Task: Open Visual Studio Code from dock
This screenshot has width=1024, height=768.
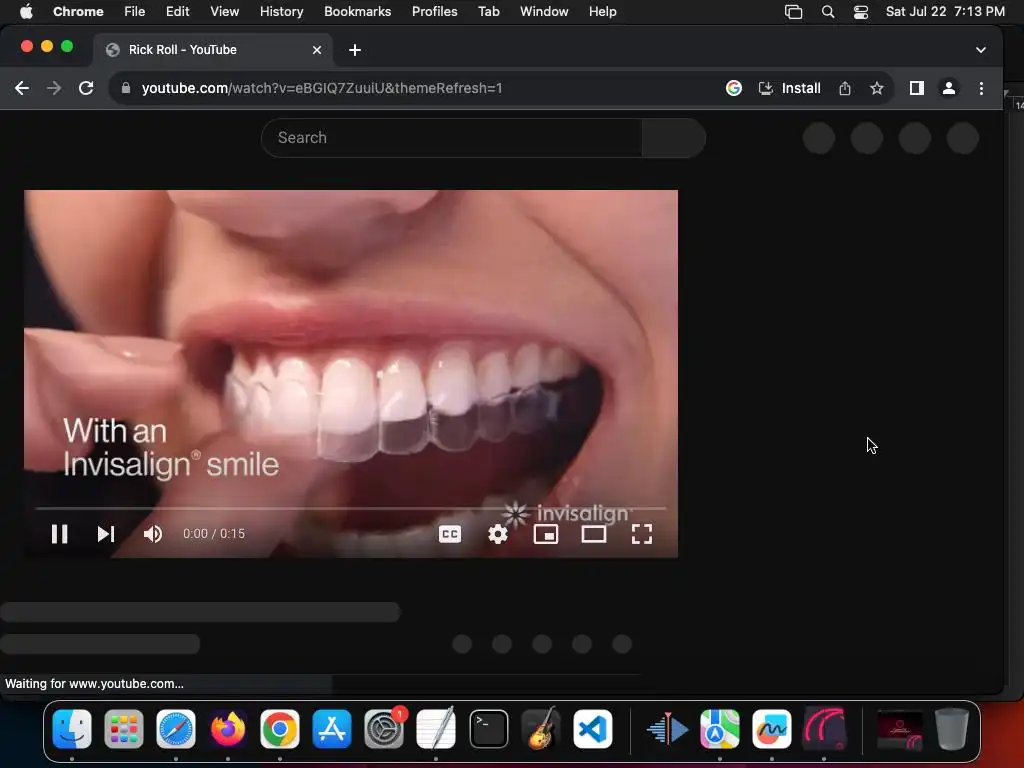Action: [x=593, y=729]
